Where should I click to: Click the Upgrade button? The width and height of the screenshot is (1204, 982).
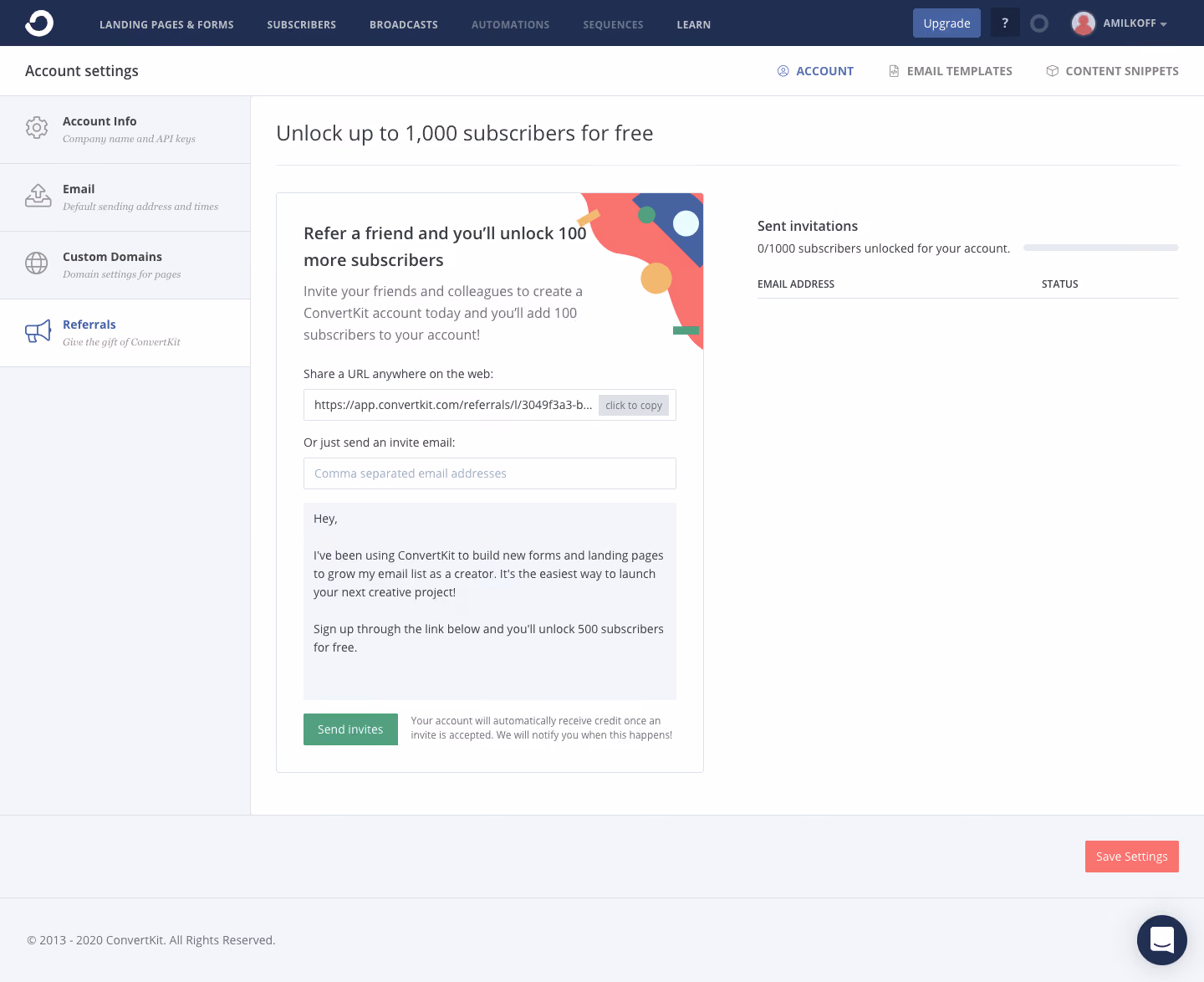tap(946, 23)
